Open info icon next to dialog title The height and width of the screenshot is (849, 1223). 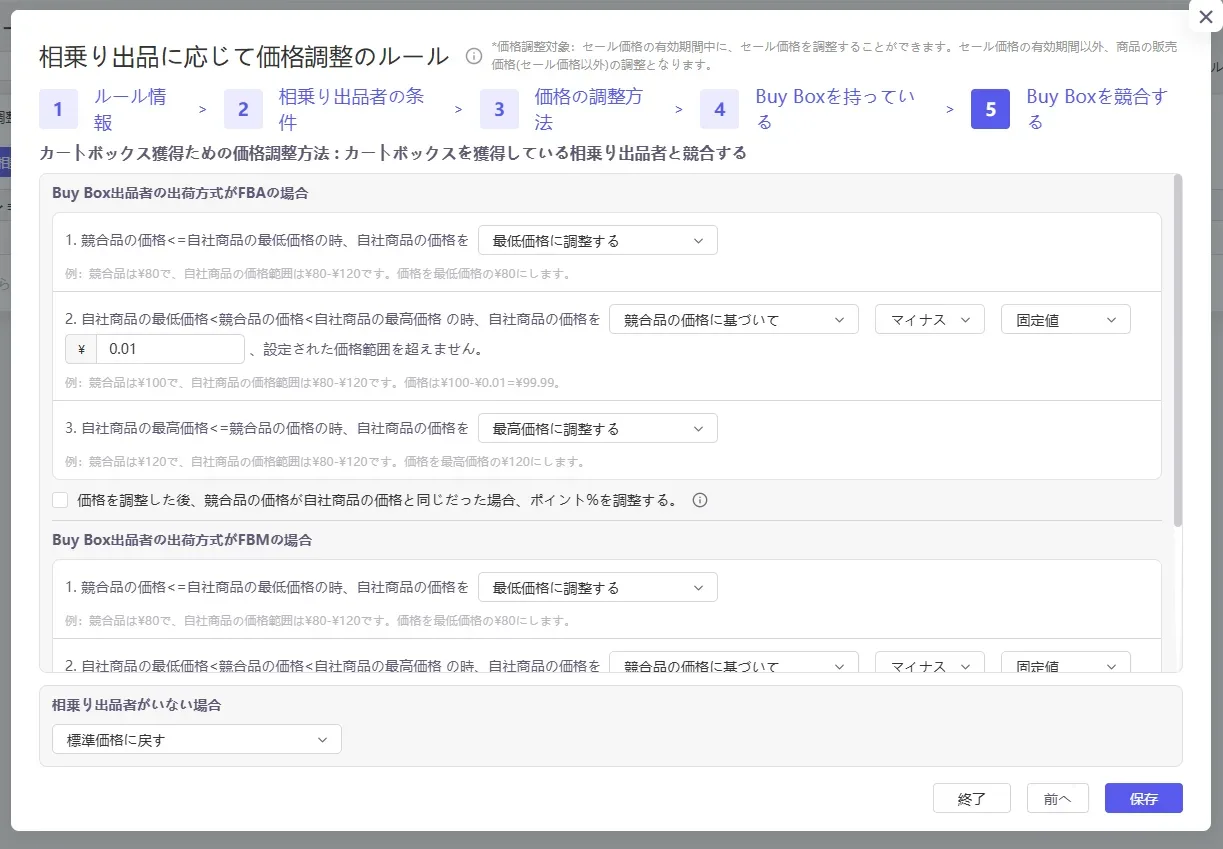474,56
